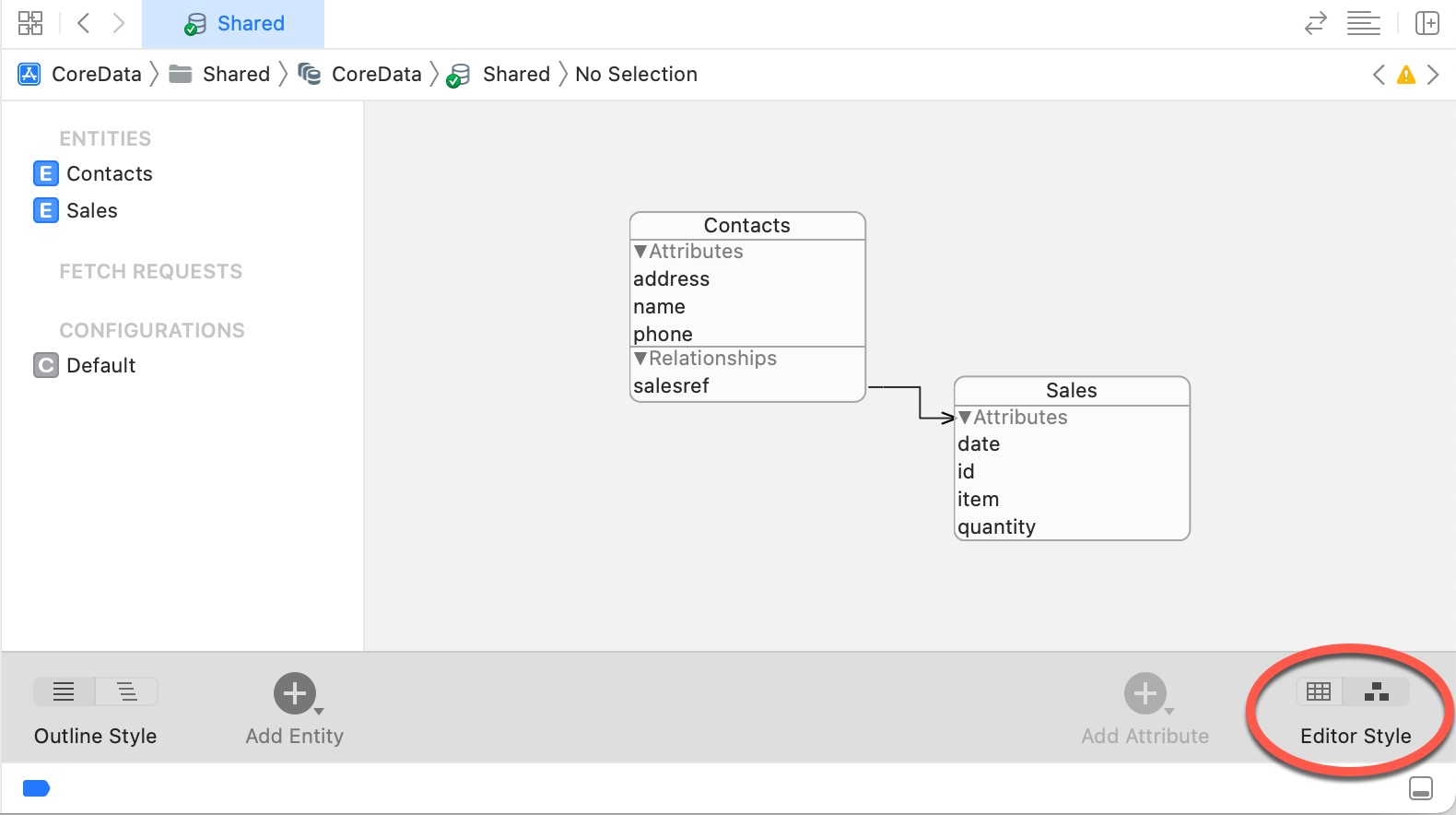
Task: Click the blue tag filter icon
Action: tap(36, 788)
